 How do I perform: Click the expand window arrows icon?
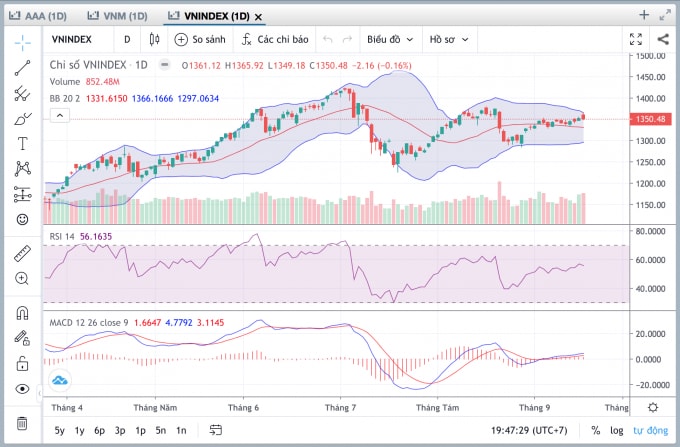665,16
